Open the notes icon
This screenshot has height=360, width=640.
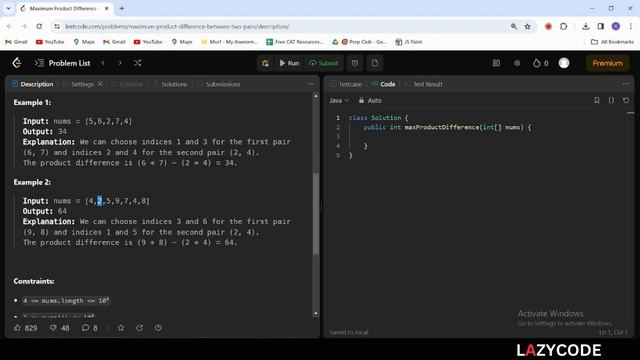pyautogui.click(x=375, y=63)
